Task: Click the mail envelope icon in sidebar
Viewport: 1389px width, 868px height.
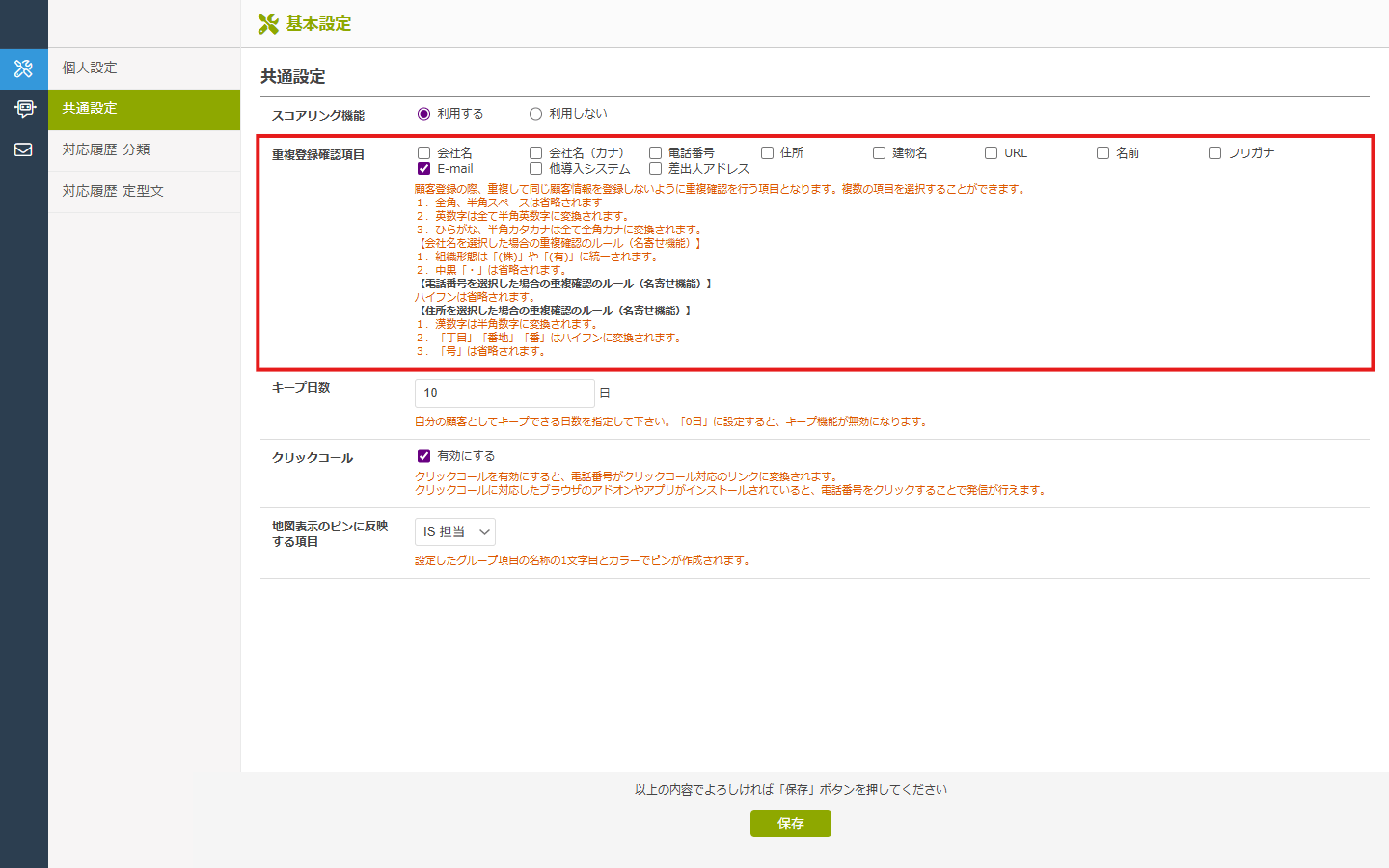Action: 23,149
